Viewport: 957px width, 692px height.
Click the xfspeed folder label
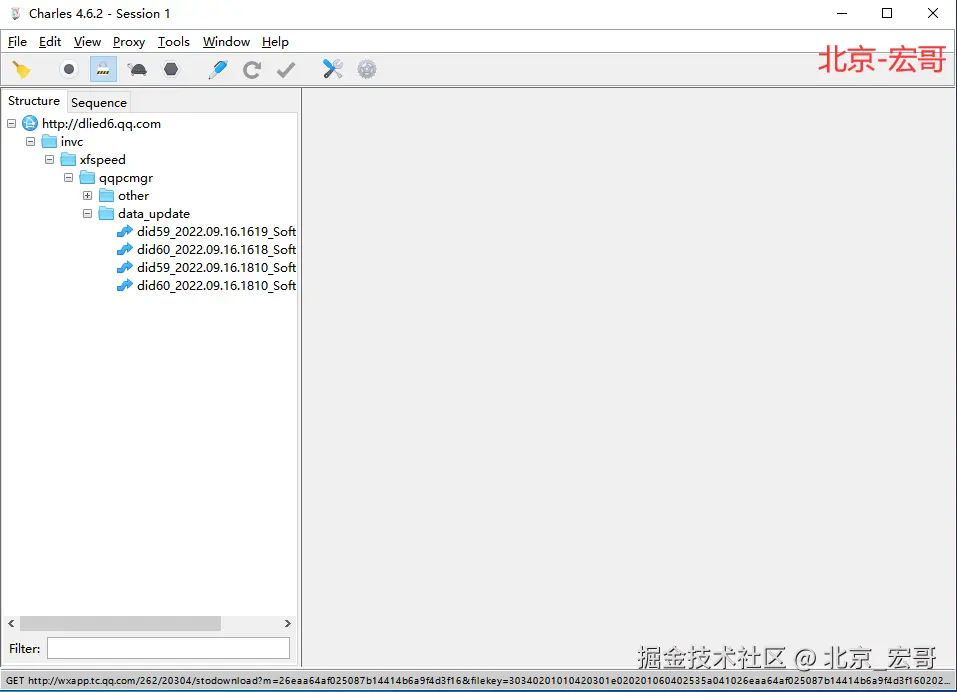(x=103, y=160)
